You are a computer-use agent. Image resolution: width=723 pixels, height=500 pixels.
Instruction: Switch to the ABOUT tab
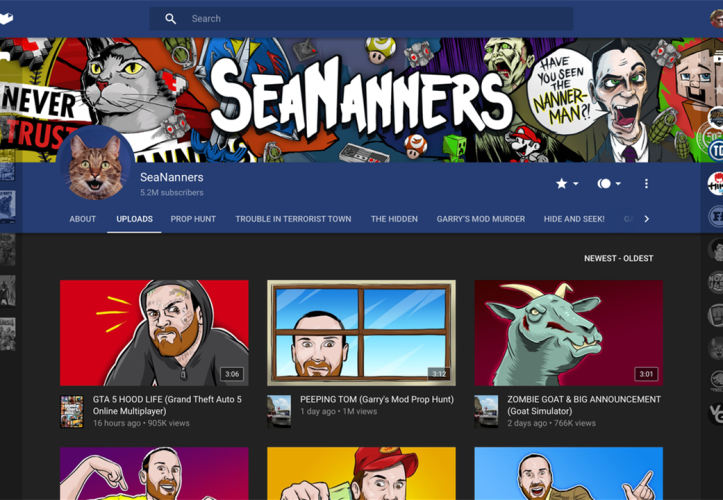(83, 219)
